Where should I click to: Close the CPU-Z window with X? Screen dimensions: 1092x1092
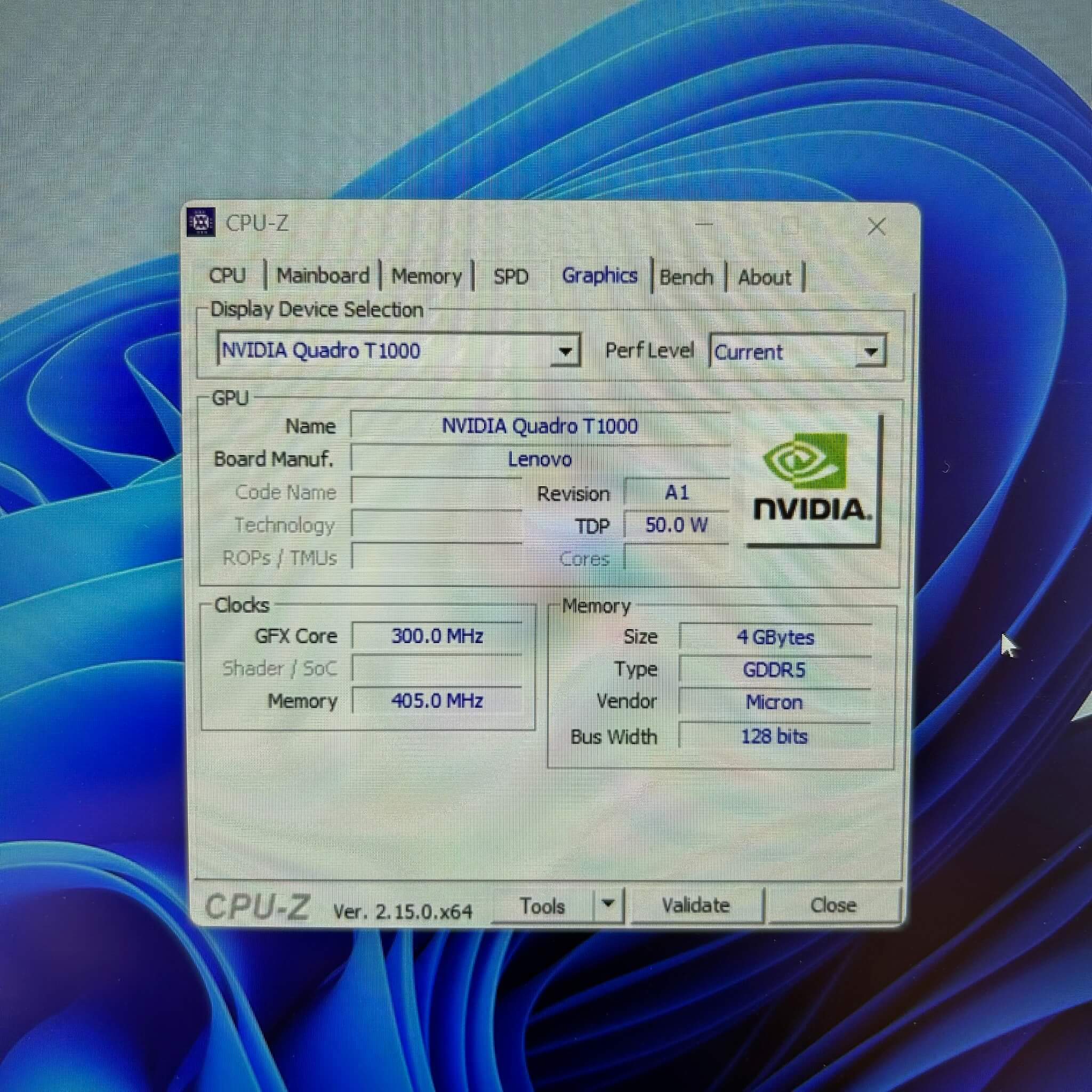pyautogui.click(x=876, y=227)
